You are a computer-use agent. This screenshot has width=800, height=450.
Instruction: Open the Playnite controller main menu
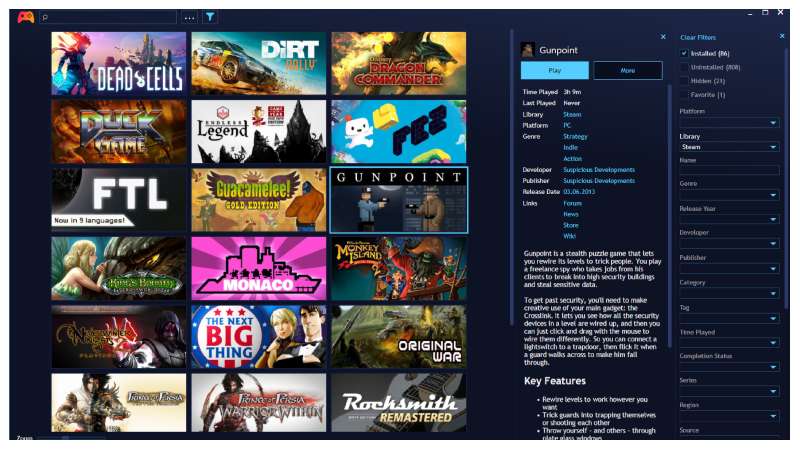coord(26,17)
